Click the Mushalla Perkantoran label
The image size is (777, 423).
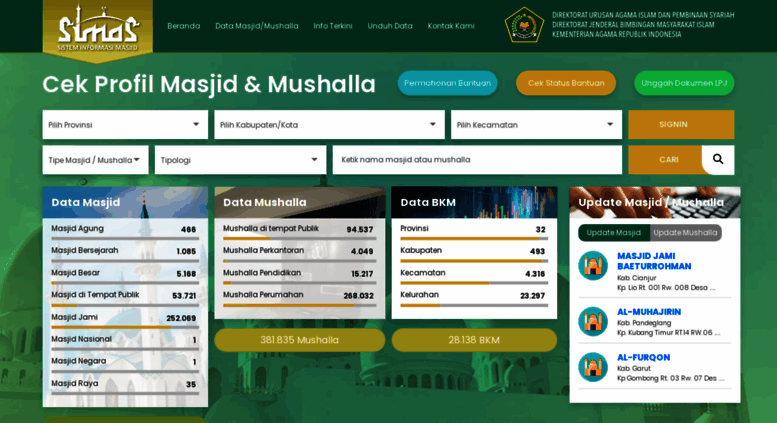[263, 251]
